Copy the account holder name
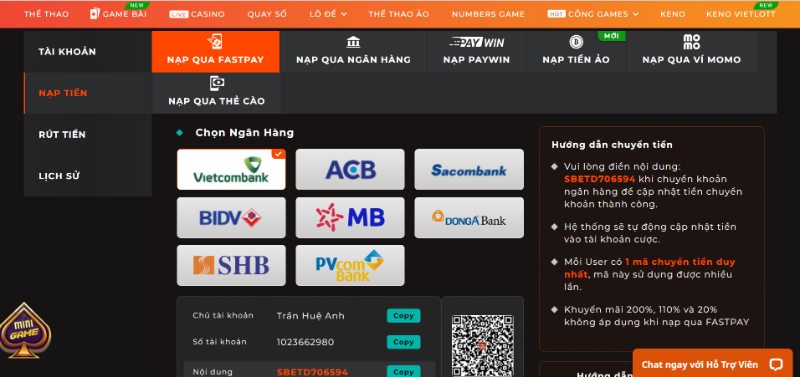This screenshot has height=377, width=800. pyautogui.click(x=404, y=316)
